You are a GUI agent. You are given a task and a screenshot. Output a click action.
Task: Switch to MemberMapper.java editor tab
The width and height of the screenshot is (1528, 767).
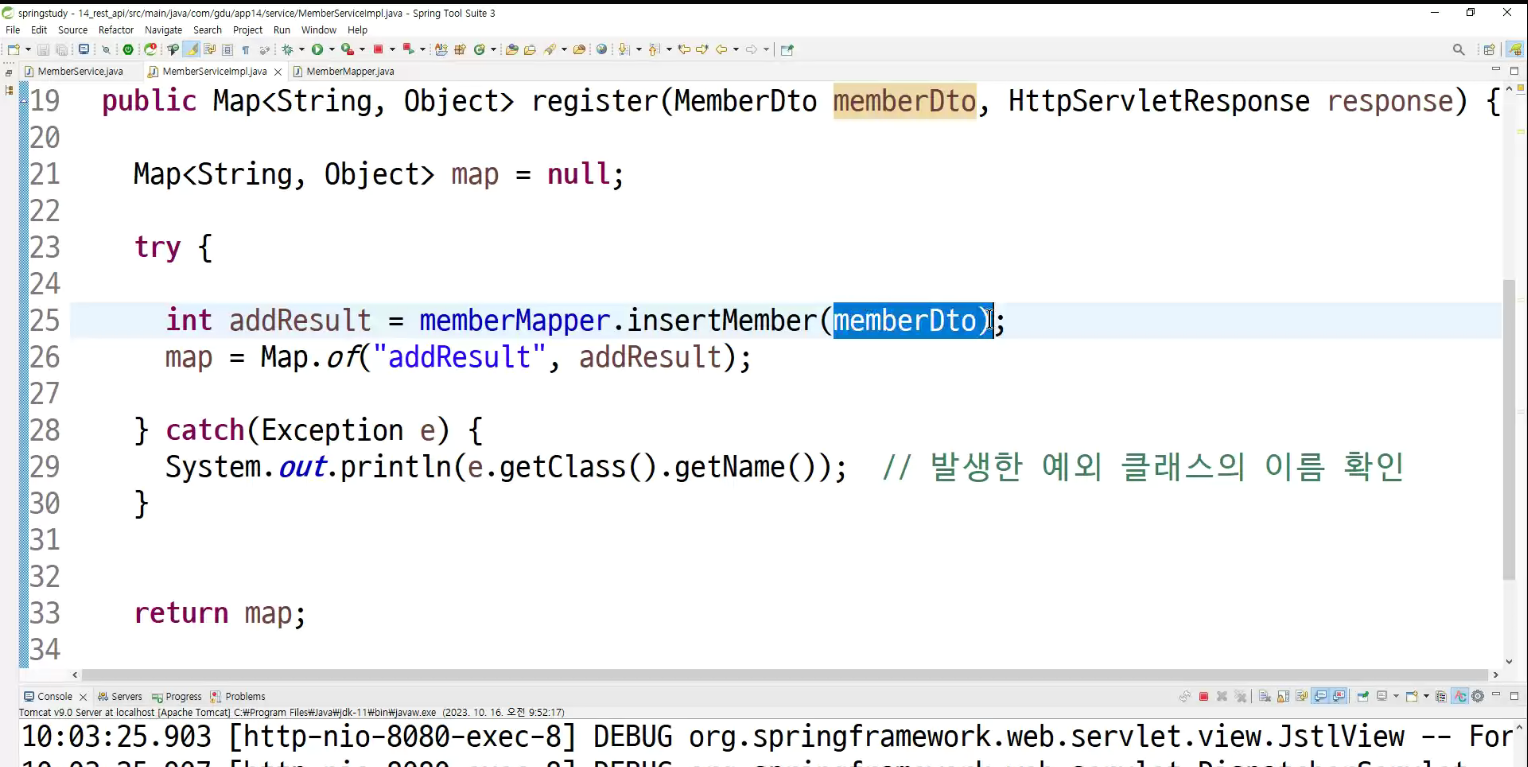(x=350, y=71)
